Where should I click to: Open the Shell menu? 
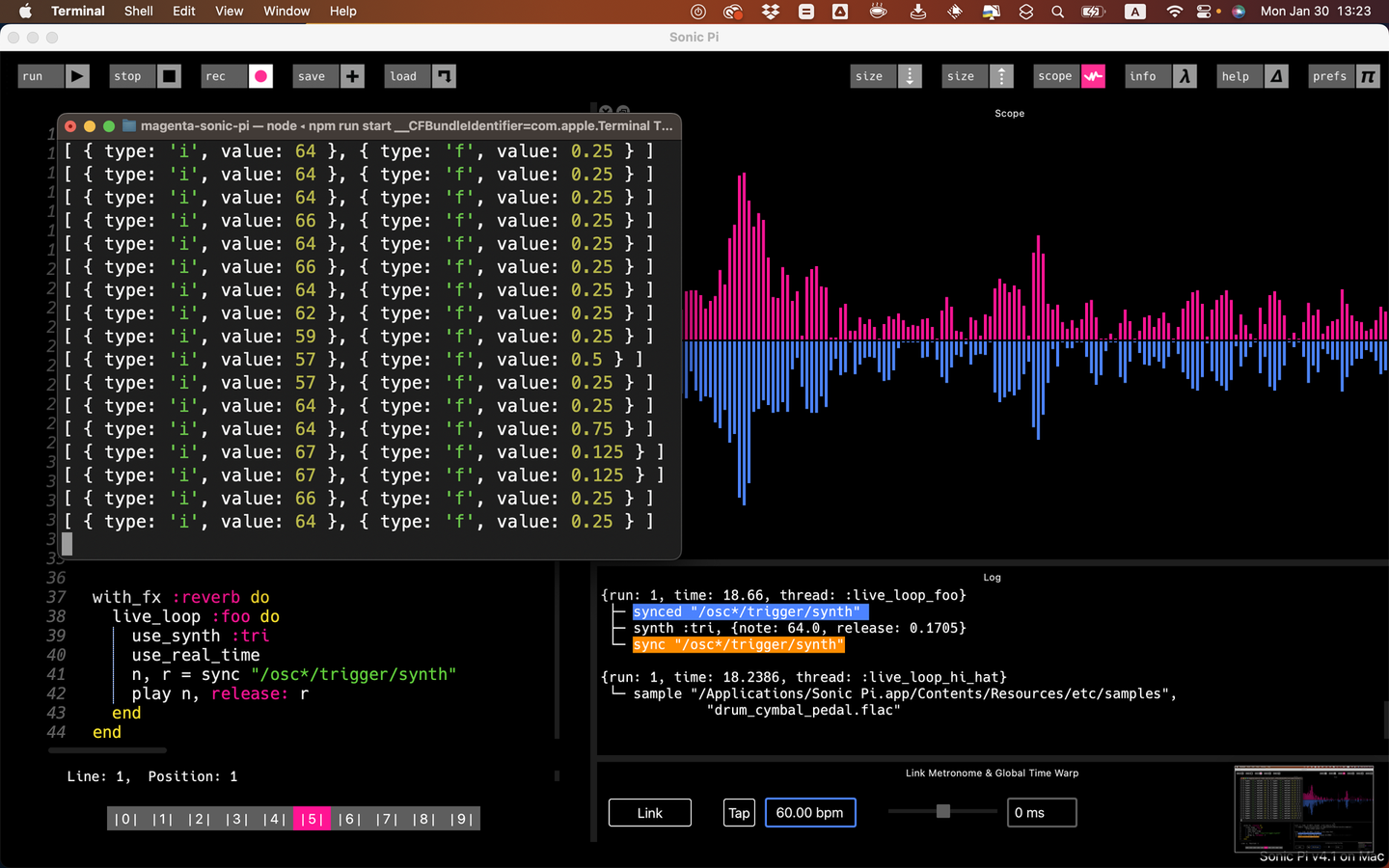tap(138, 12)
